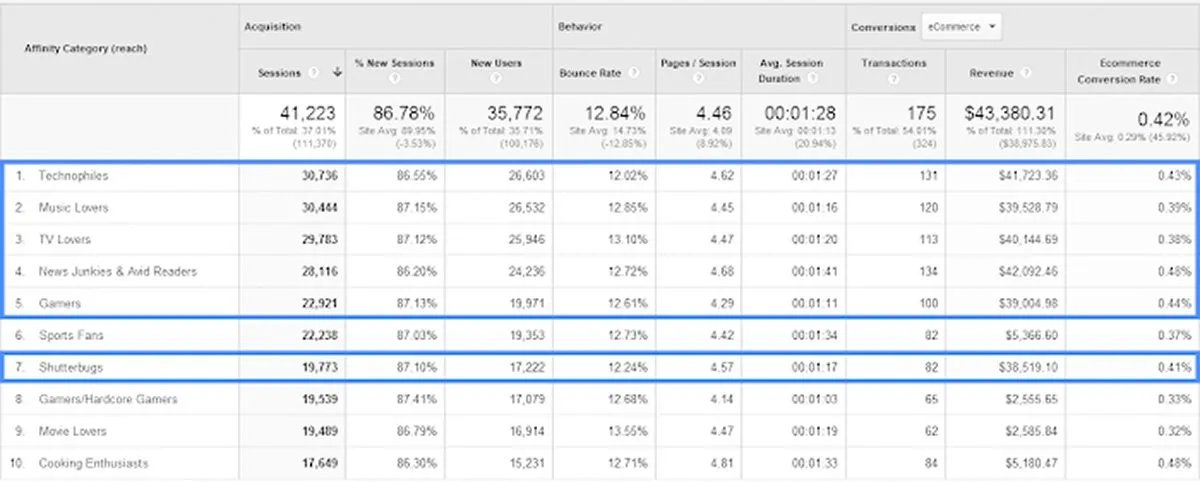Click the sort arrow in Sessions column
This screenshot has height=482, width=1200.
tap(337, 72)
